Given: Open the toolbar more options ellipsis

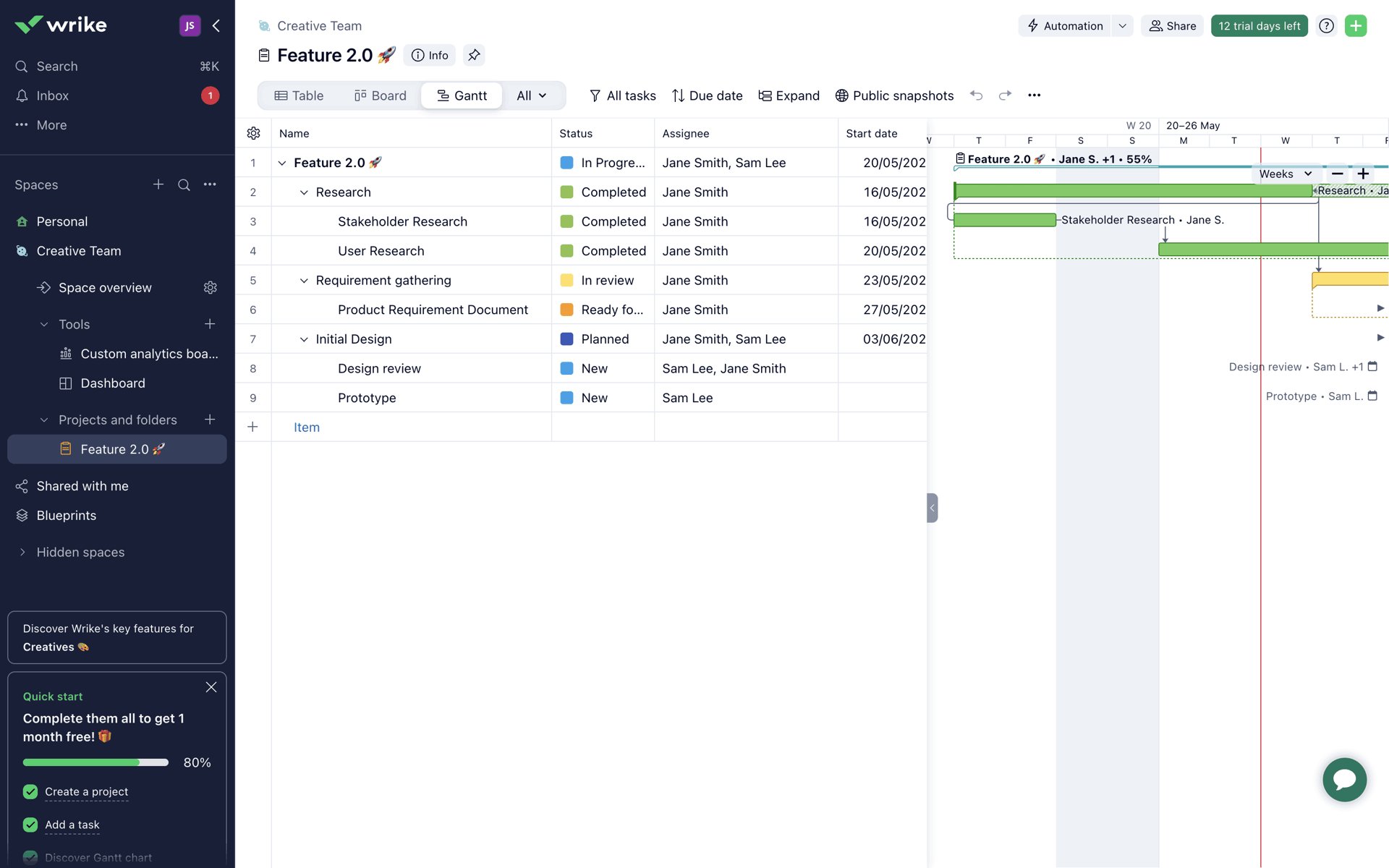Looking at the screenshot, I should pyautogui.click(x=1035, y=95).
